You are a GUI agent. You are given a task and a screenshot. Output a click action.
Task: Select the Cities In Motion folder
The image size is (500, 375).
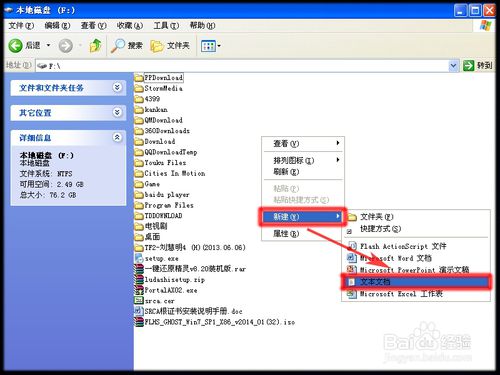click(x=170, y=173)
